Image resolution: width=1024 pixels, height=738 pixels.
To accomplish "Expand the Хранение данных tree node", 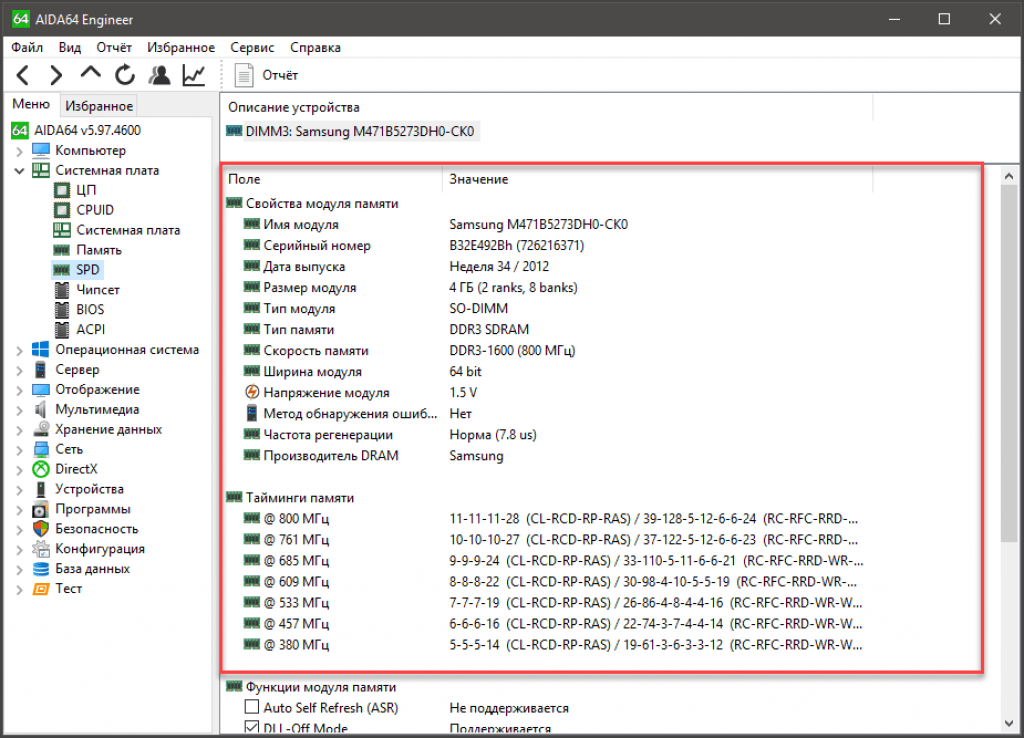I will (x=19, y=430).
